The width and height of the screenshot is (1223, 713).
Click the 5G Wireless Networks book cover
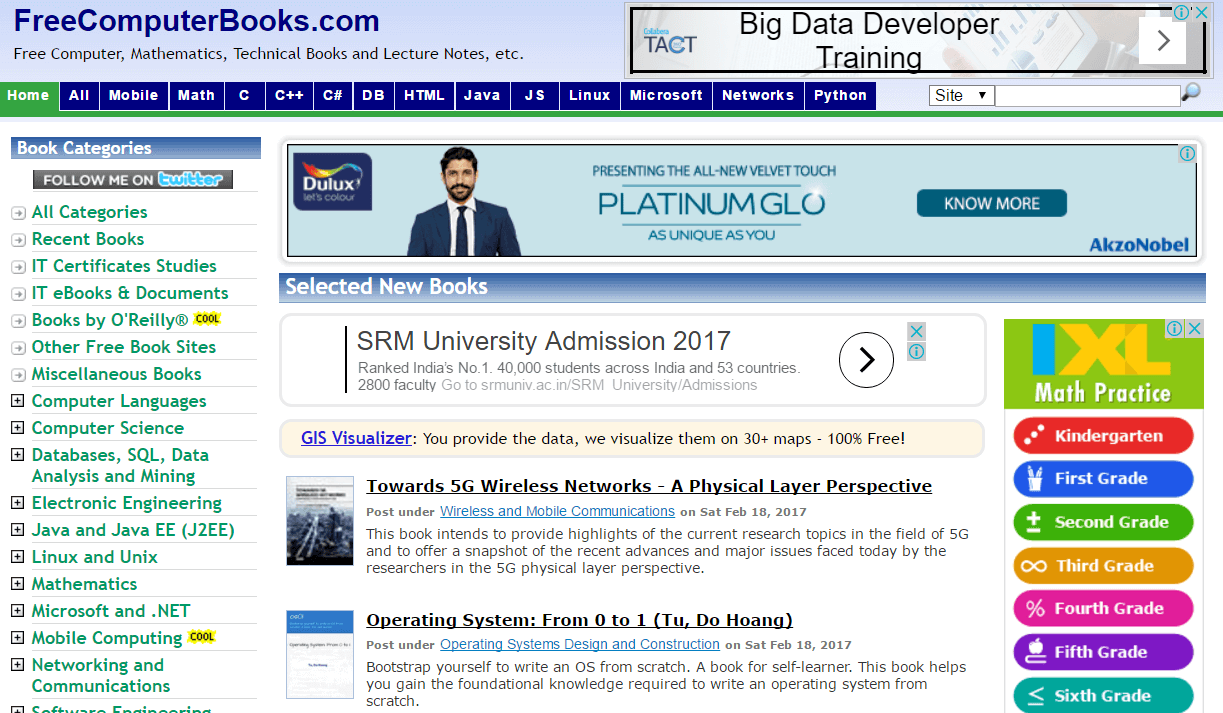tap(320, 521)
